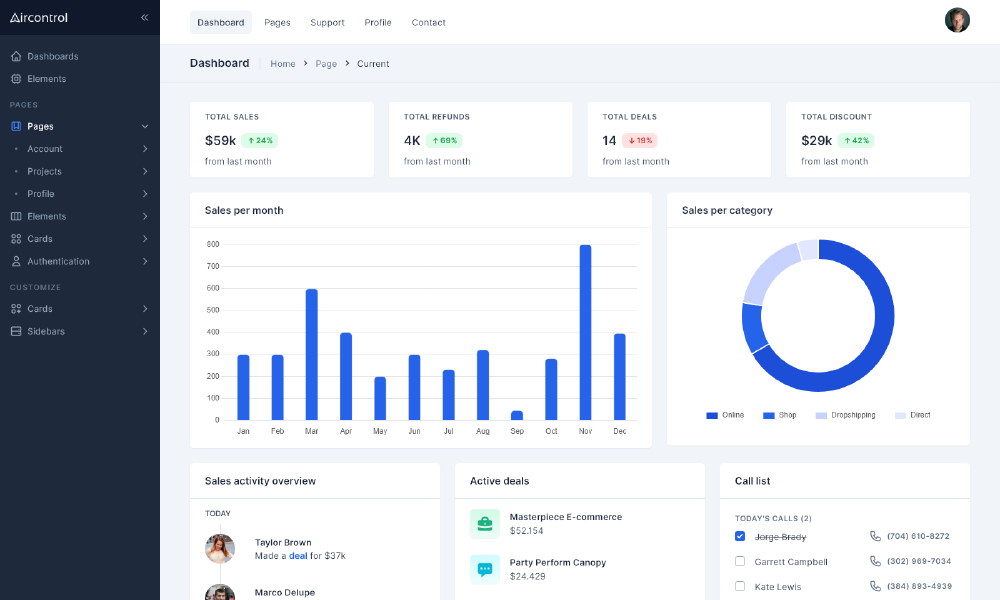Go to Home via the breadcrumb link
Viewport: 1000px width, 600px height.
[282, 63]
